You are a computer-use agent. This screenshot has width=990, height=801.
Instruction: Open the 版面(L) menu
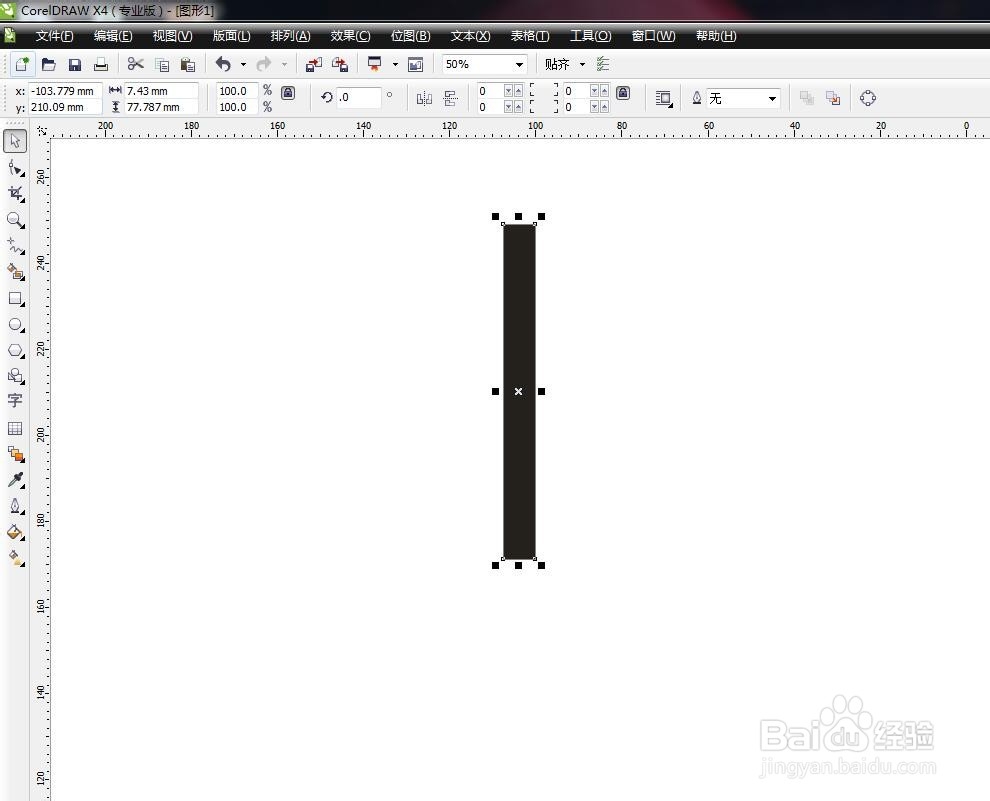(232, 36)
